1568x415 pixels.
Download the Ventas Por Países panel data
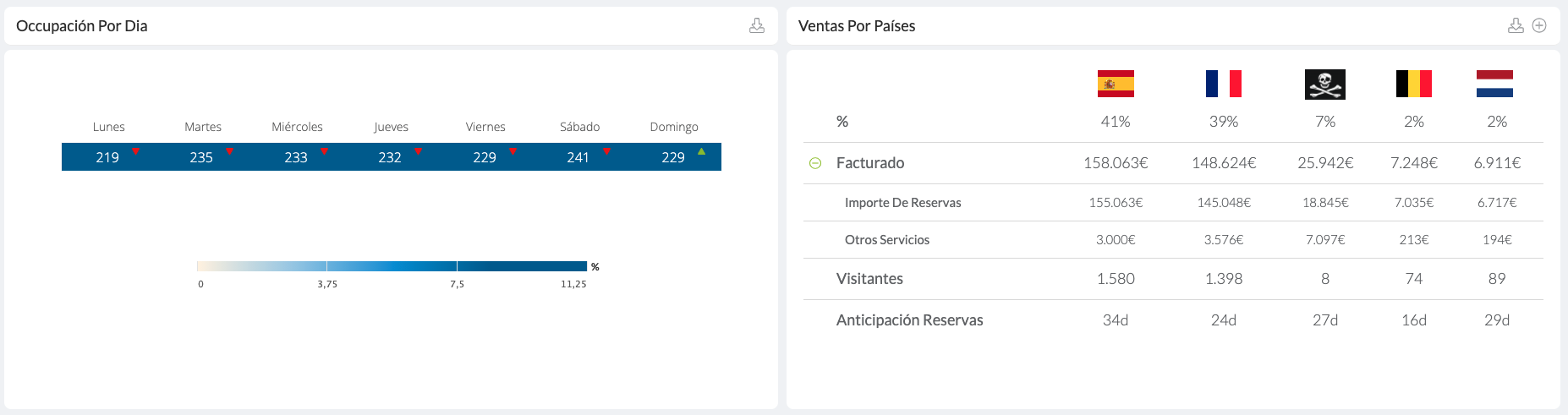click(1516, 25)
